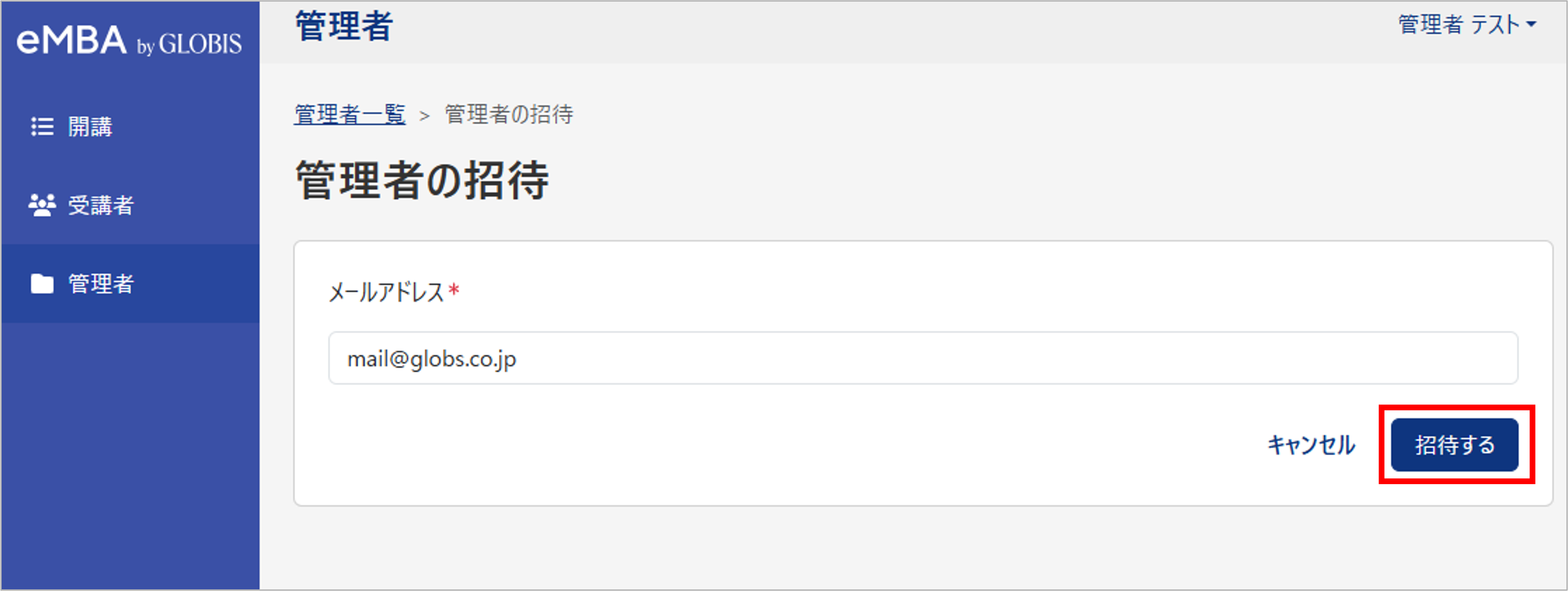Click the メールアドレス field label
This screenshot has width=1568, height=591.
(x=387, y=293)
